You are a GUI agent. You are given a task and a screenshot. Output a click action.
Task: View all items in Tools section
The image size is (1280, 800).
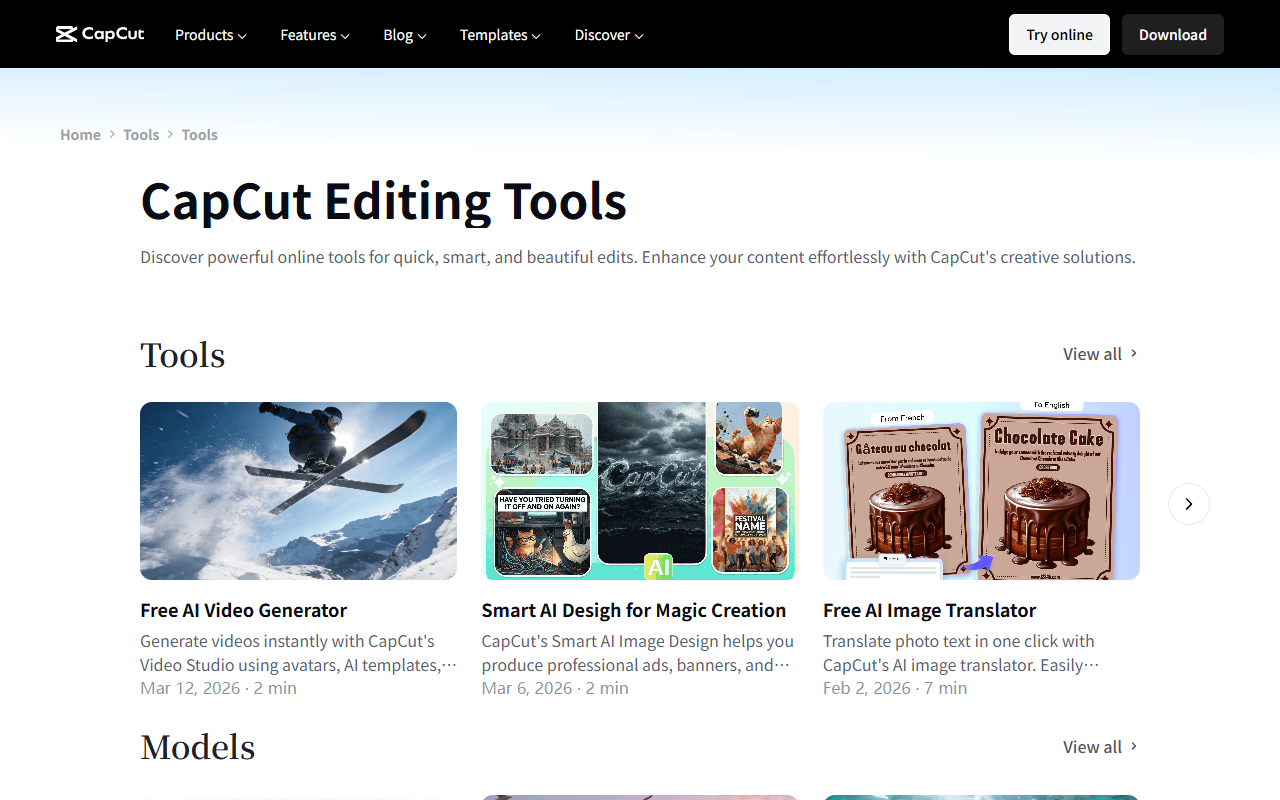pos(1100,354)
